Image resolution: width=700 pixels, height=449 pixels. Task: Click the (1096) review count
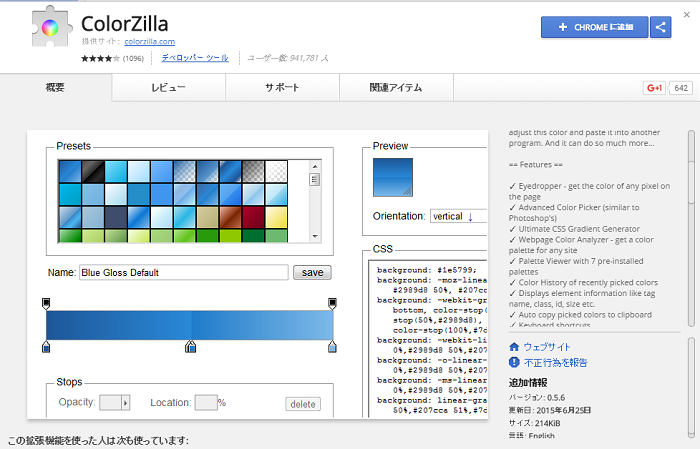click(x=133, y=58)
